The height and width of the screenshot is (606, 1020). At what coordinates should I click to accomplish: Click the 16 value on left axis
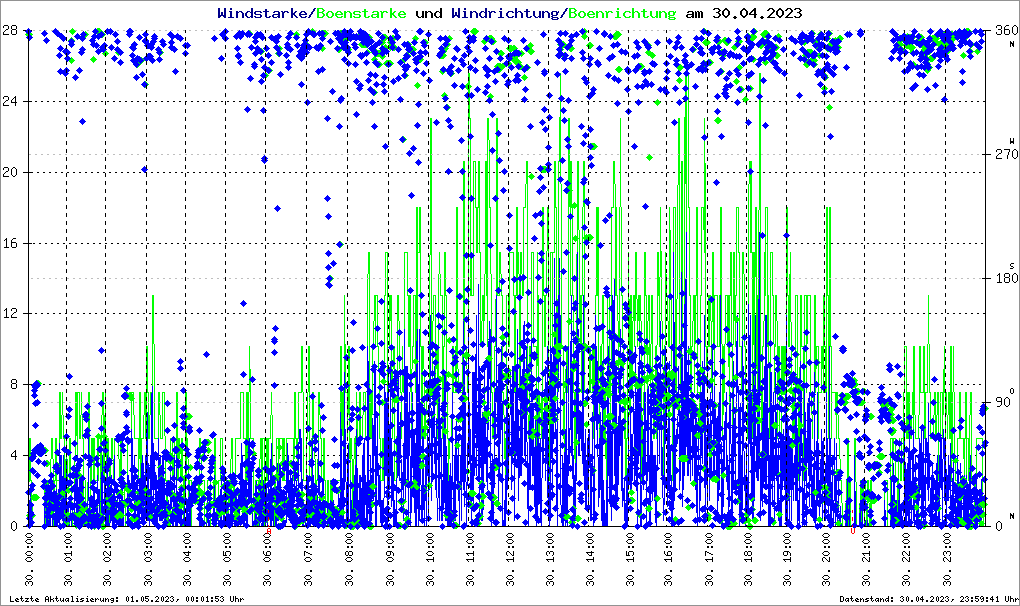(14, 243)
